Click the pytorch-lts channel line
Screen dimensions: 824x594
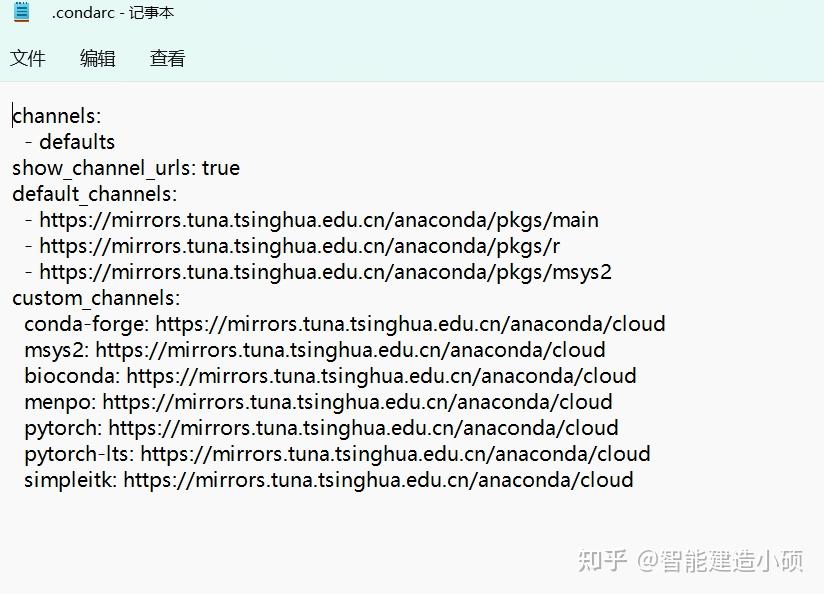tap(337, 454)
